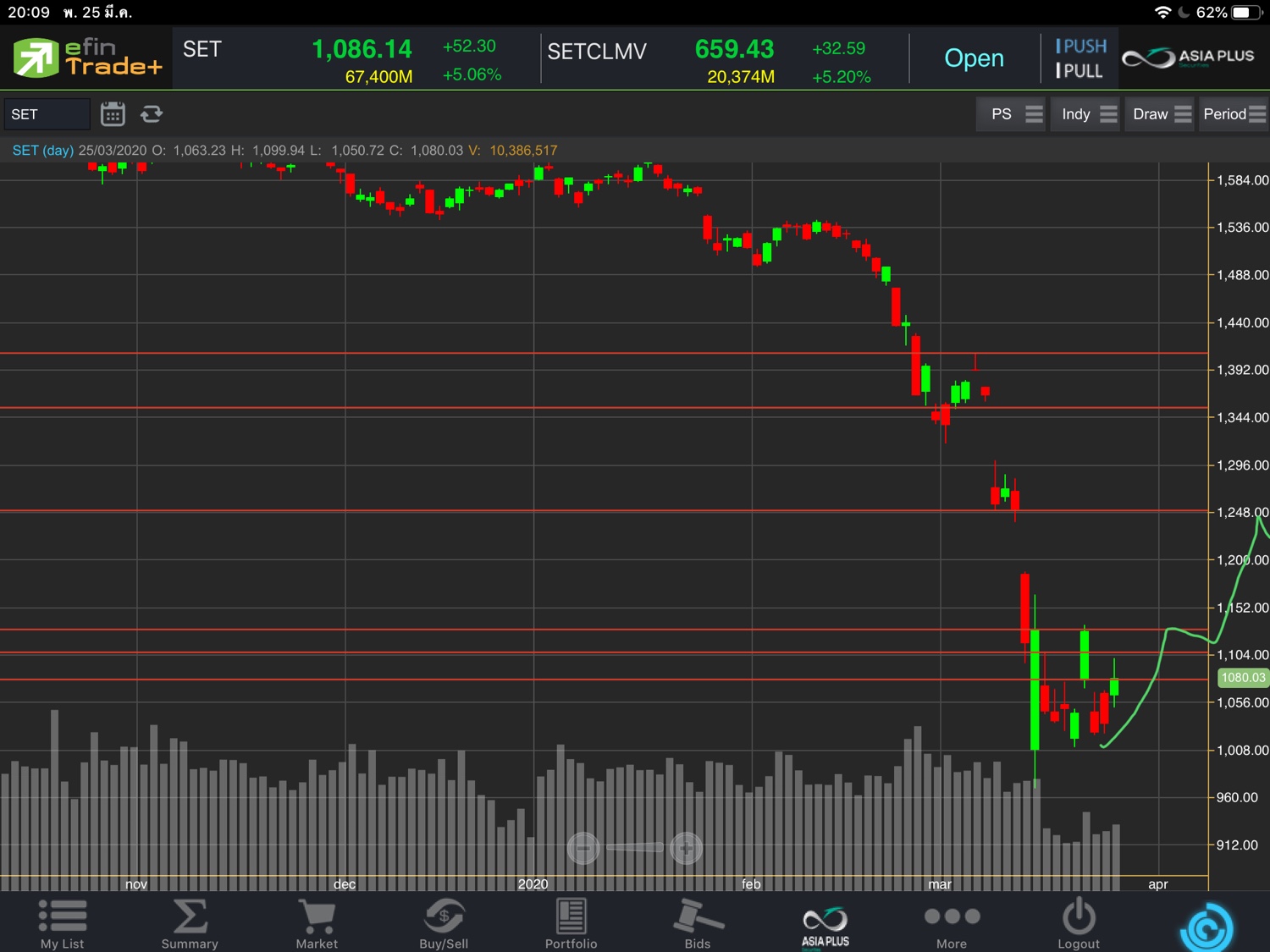1270x952 pixels.
Task: Open the Asia Plus logo in header
Action: (1188, 58)
